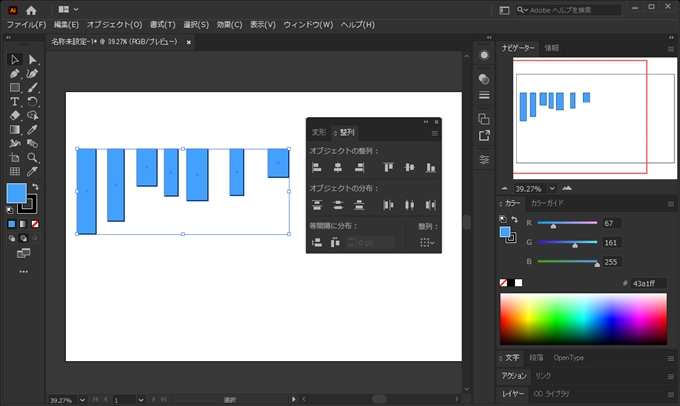This screenshot has height=406, width=680.
Task: Click the Adobe help search field
Action: pos(569,10)
